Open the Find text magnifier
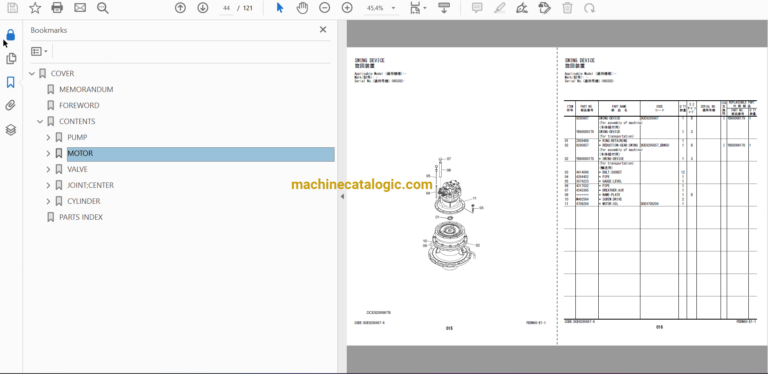The width and height of the screenshot is (768, 374). click(102, 8)
